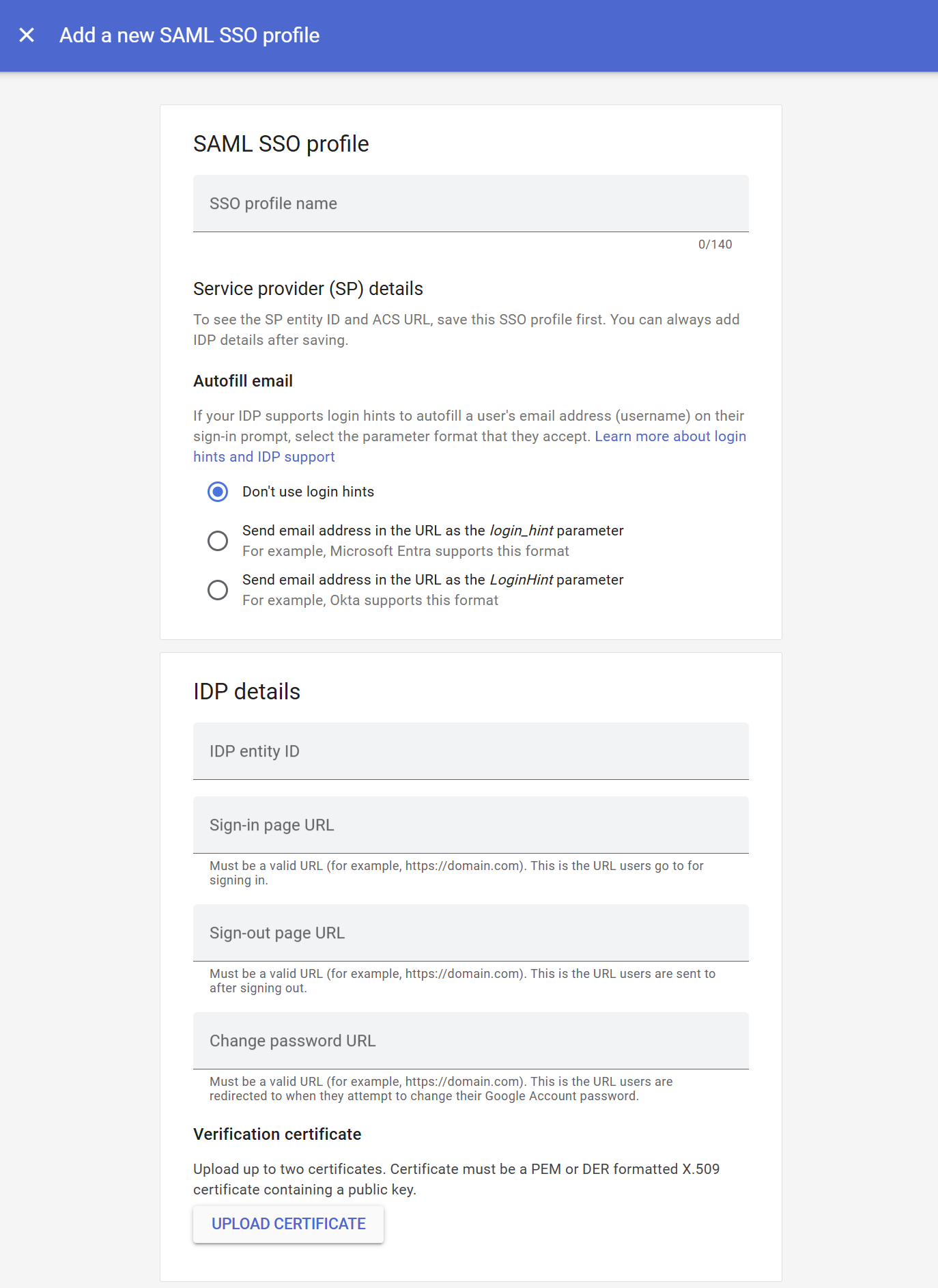
Task: Click the "Don't use login hints" label text
Action: click(x=308, y=492)
